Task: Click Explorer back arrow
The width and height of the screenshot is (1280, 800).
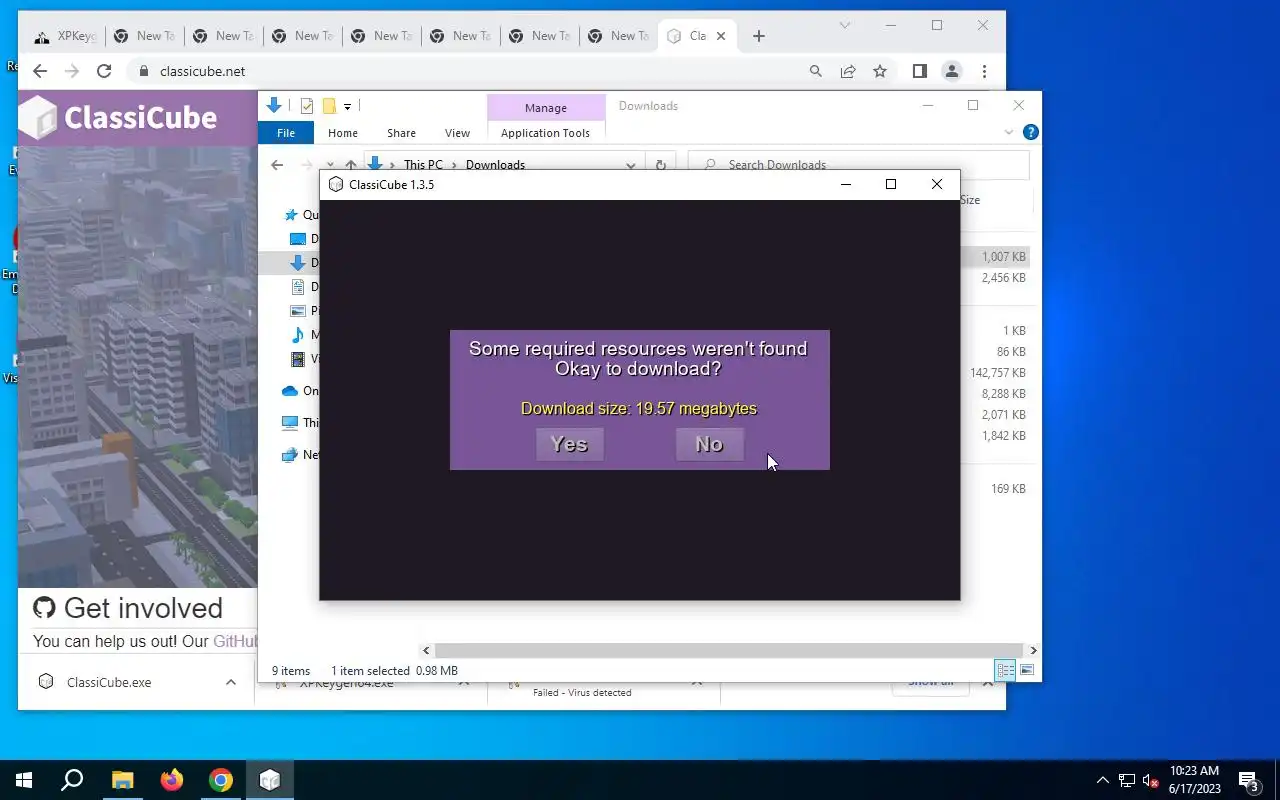Action: (277, 165)
